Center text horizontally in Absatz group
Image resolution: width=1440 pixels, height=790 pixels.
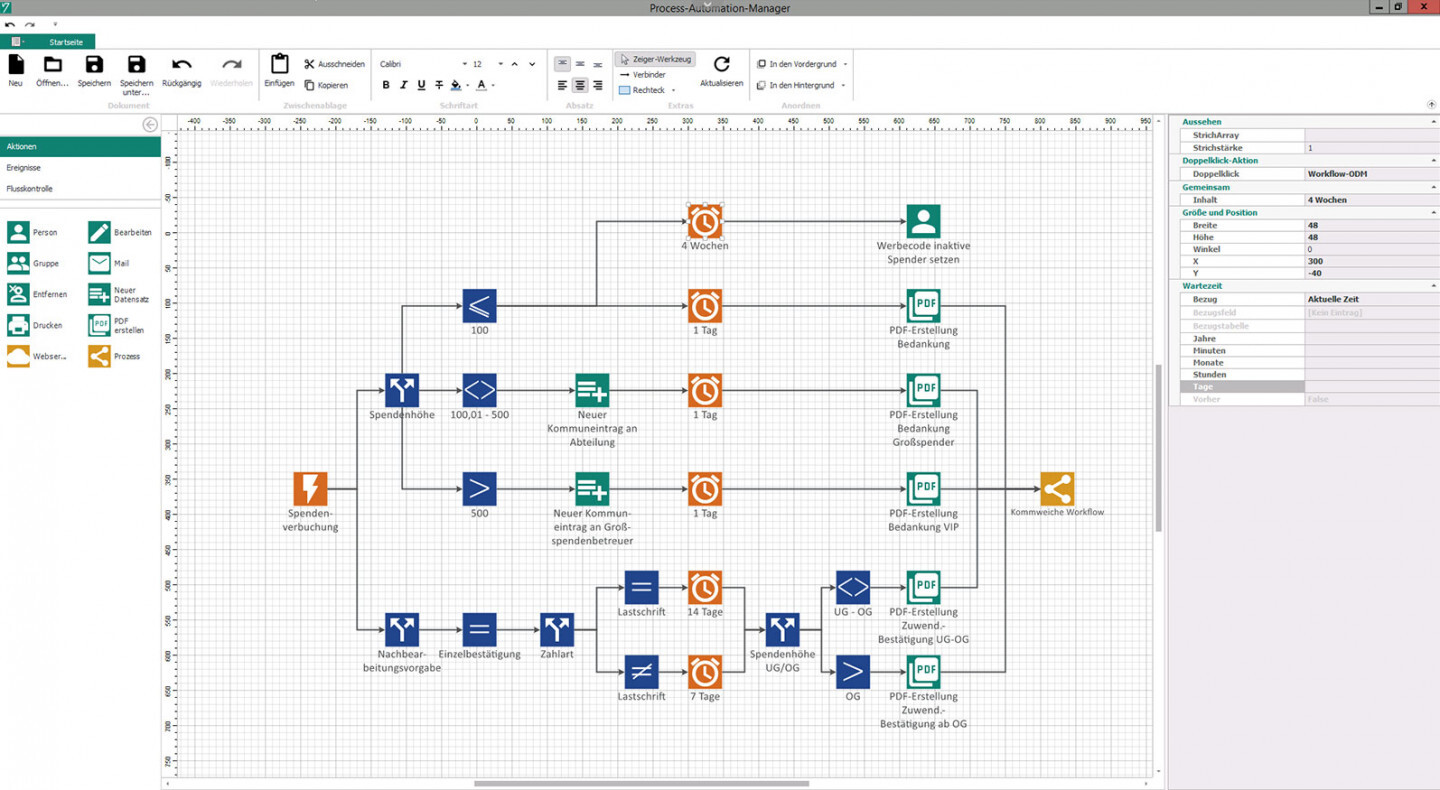[x=580, y=86]
